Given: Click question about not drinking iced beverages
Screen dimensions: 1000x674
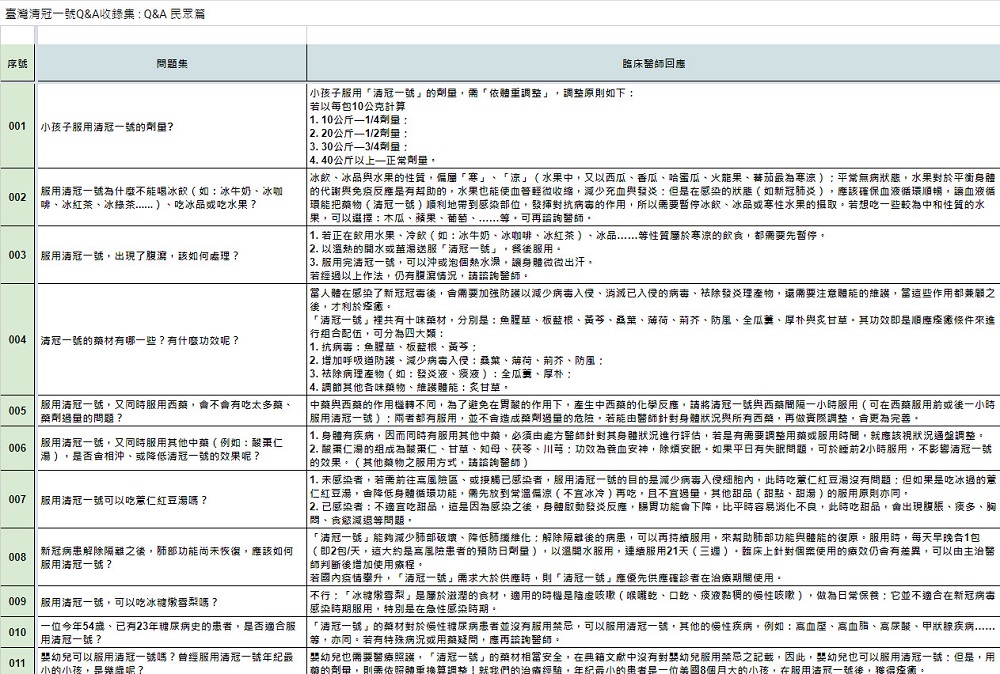Looking at the screenshot, I should [x=172, y=198].
